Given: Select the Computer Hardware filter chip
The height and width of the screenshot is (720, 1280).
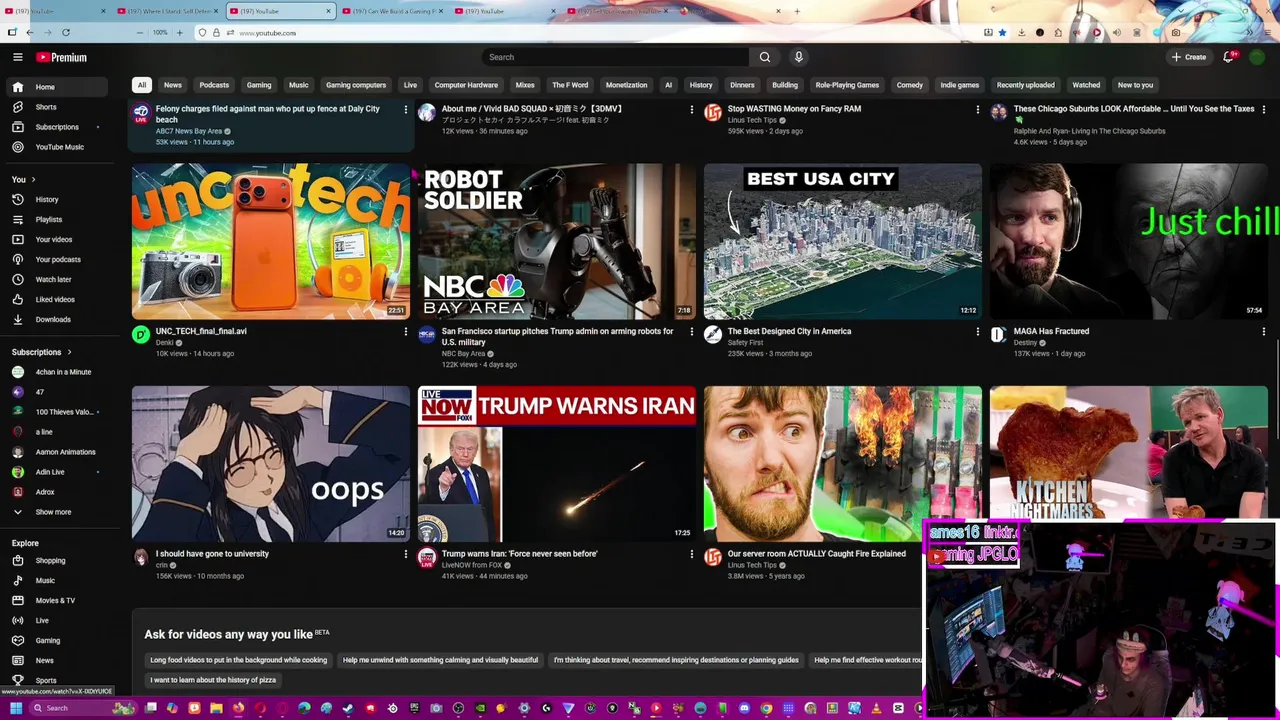Looking at the screenshot, I should tap(466, 85).
